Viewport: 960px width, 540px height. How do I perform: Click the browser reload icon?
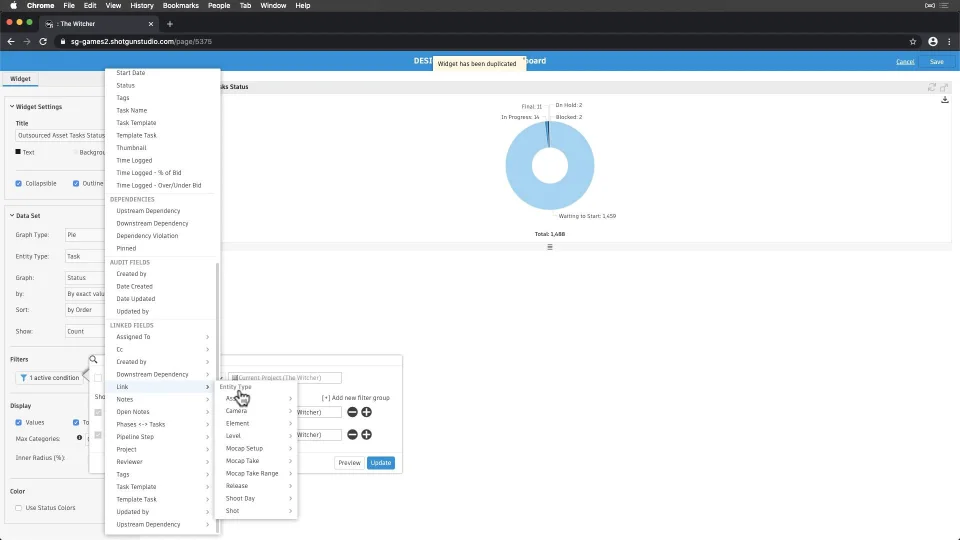(43, 42)
